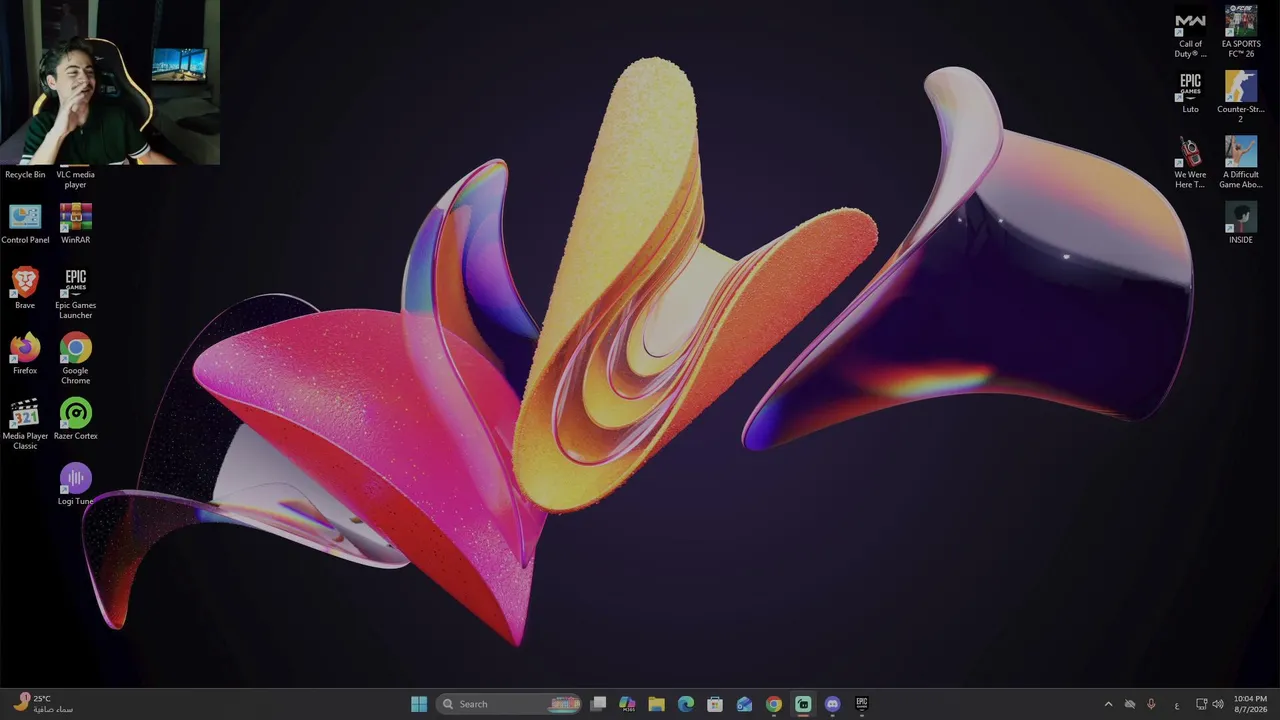Select the Control Panel desktop icon

pos(25,225)
